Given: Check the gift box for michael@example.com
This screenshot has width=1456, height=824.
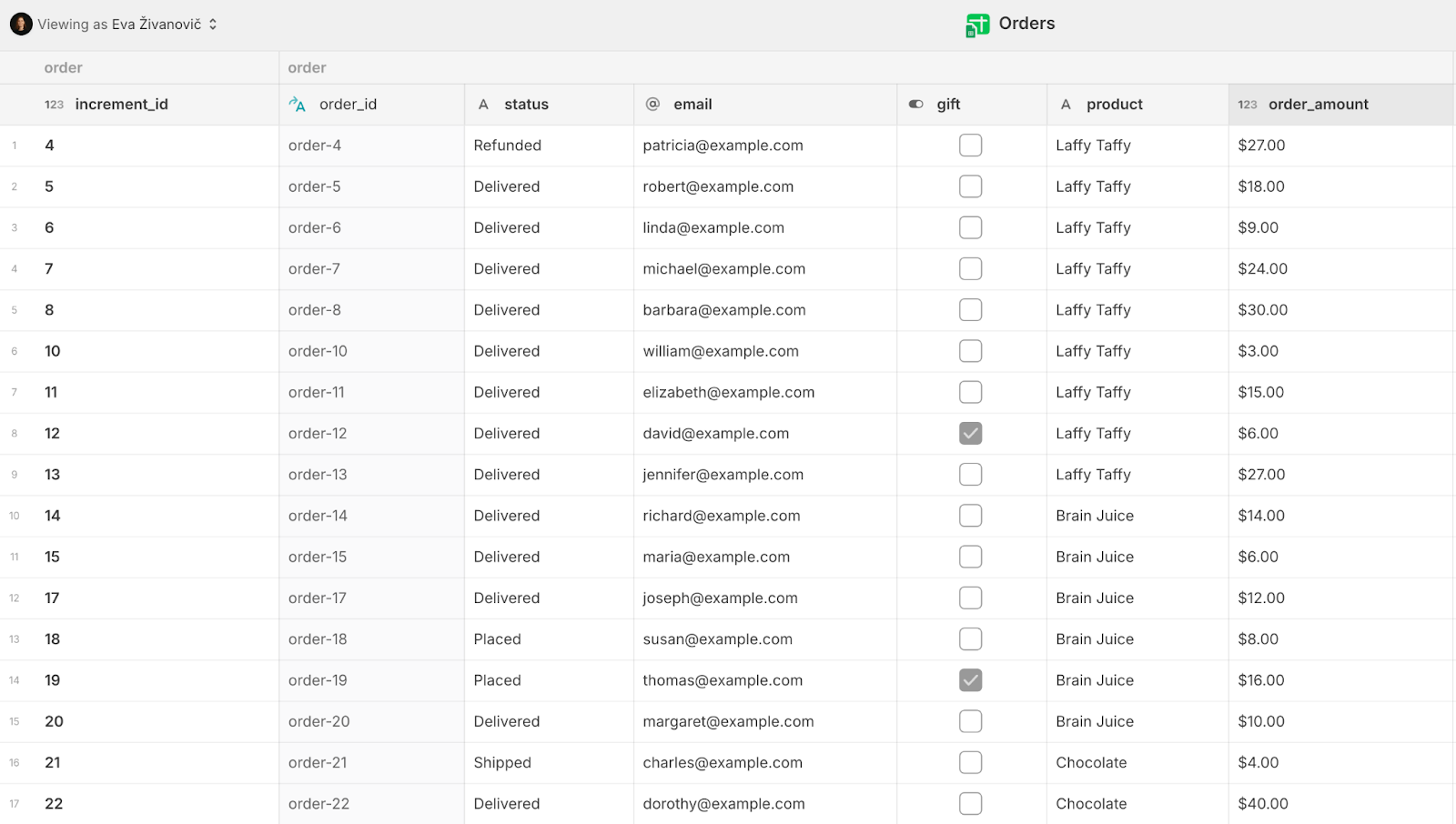Looking at the screenshot, I should click(x=971, y=269).
